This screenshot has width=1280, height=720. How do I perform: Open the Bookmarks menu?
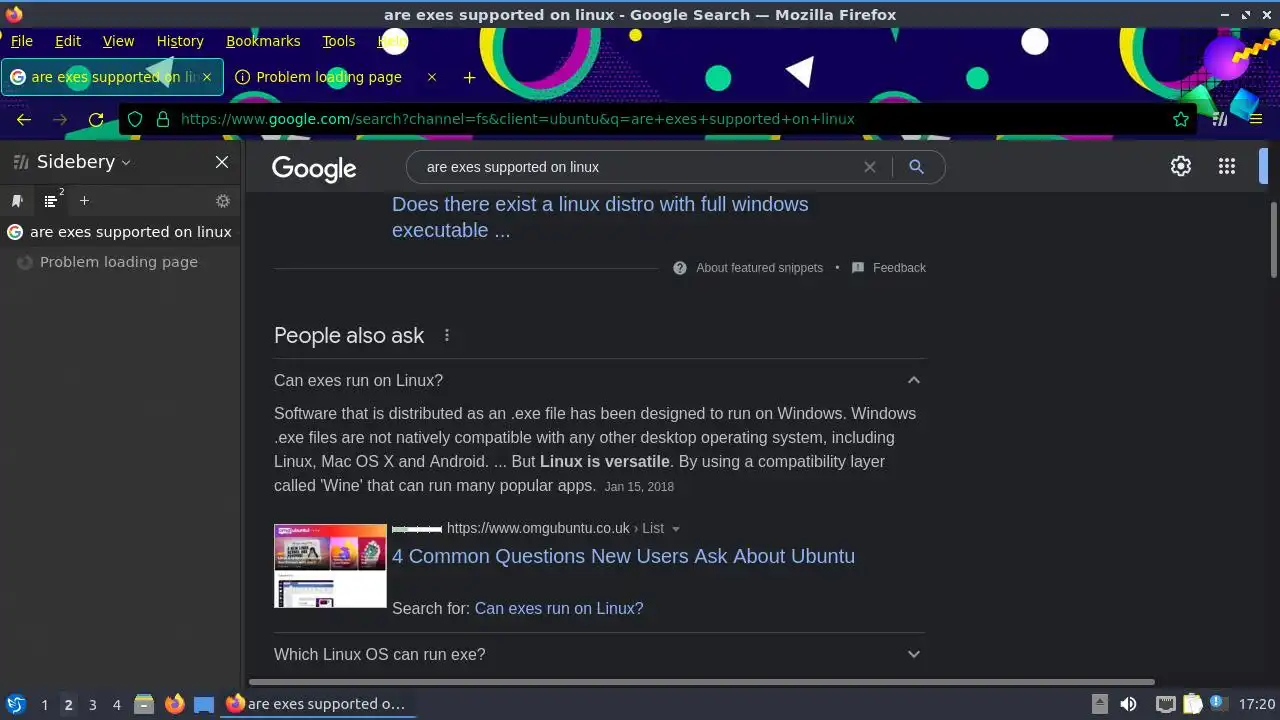click(x=263, y=41)
